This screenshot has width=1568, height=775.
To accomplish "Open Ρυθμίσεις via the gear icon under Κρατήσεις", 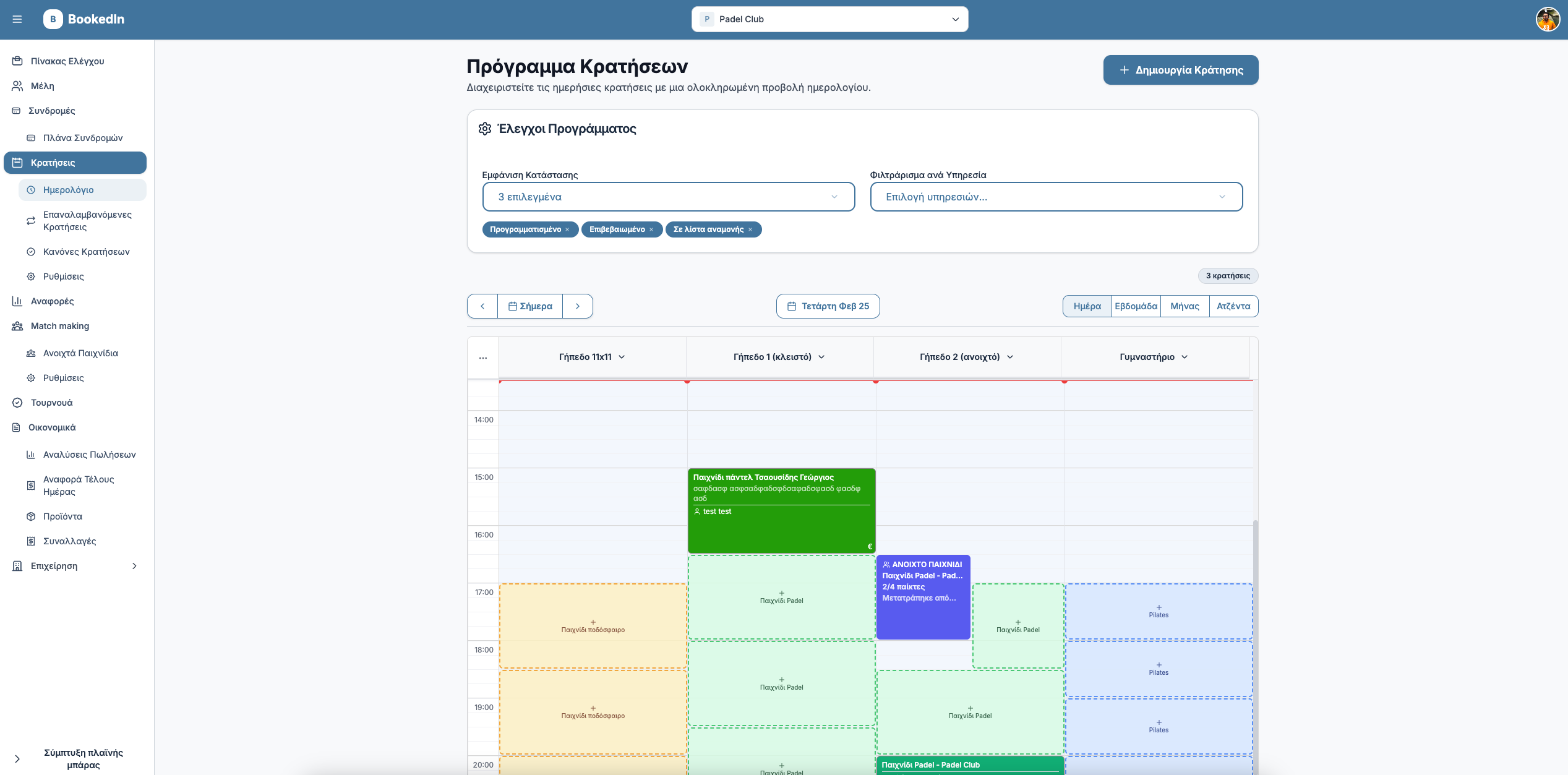I will point(32,276).
